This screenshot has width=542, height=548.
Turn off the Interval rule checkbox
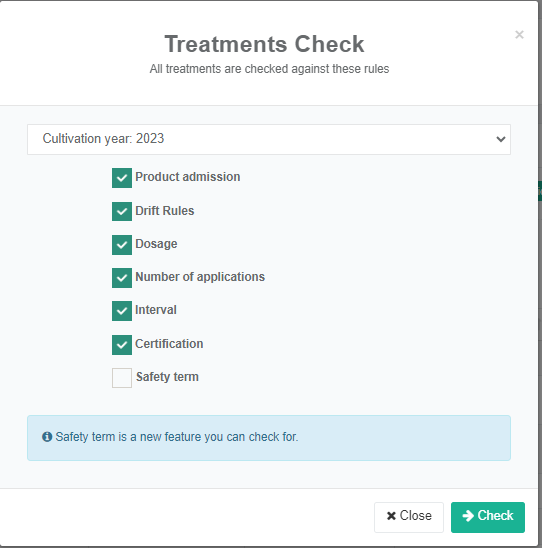[122, 311]
